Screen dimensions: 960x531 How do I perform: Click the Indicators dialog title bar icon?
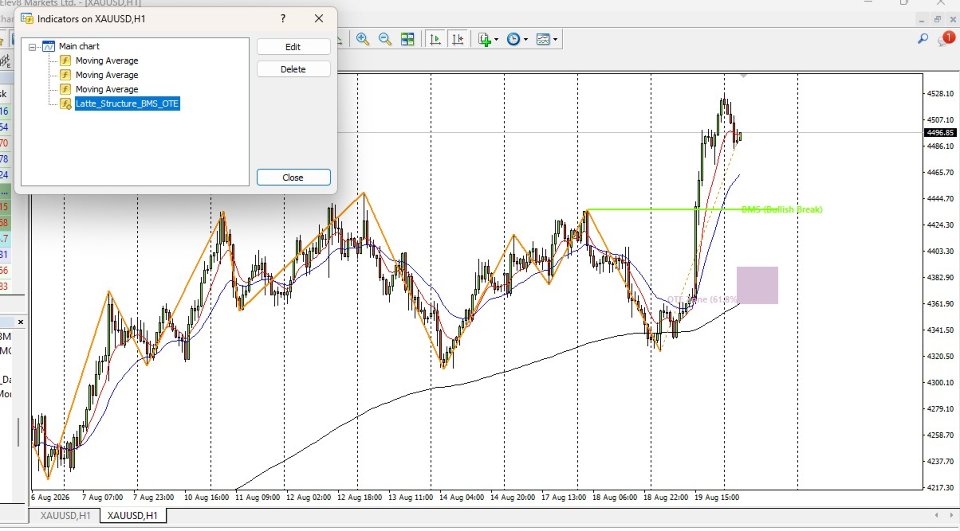[27, 18]
